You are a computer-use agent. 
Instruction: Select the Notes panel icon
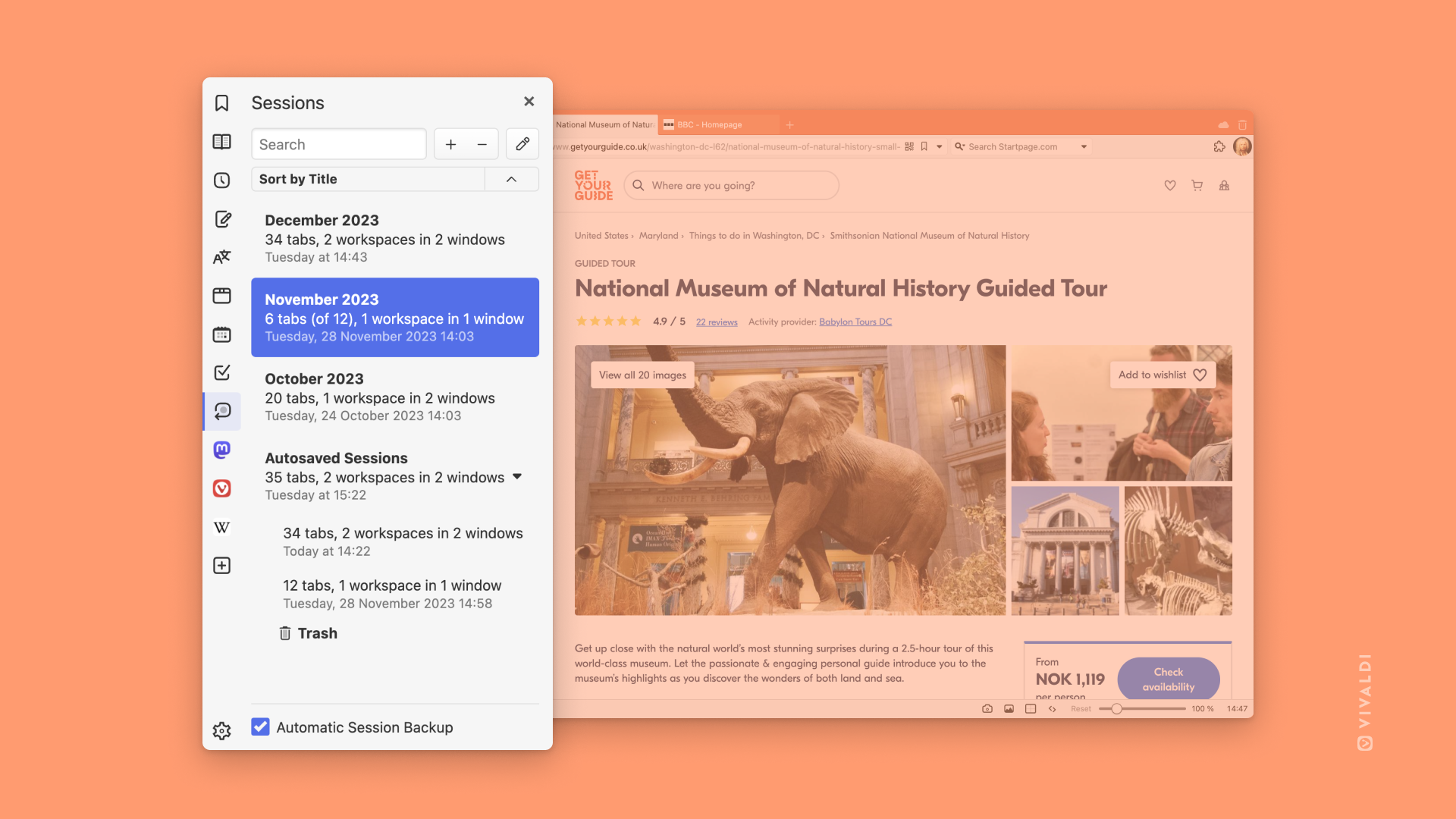coord(222,218)
